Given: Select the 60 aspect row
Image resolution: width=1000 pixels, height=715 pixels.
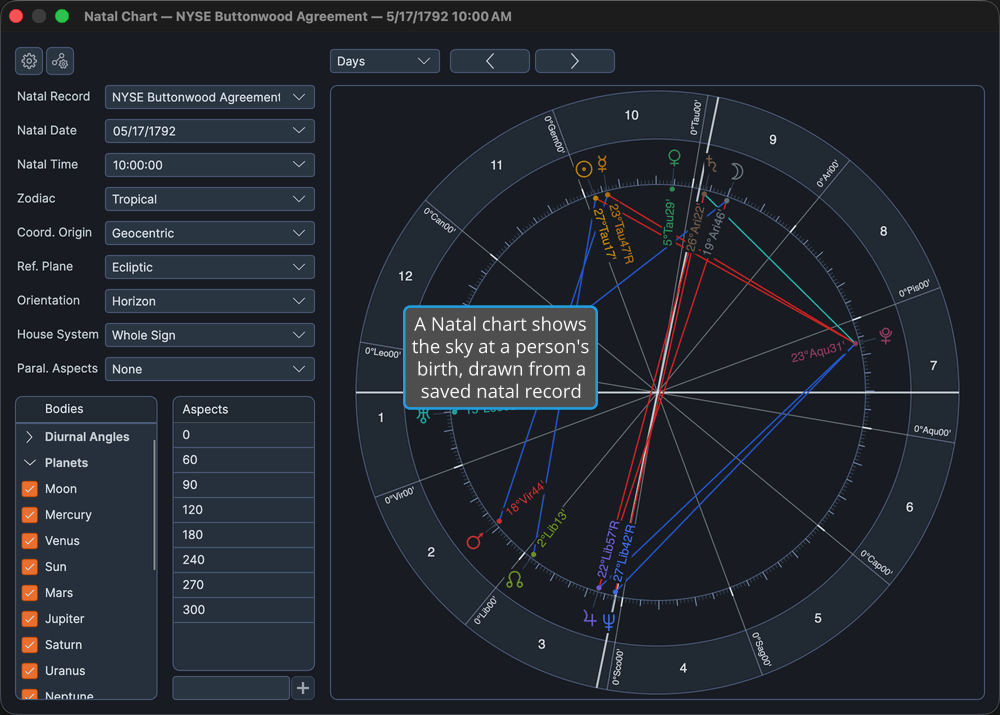Looking at the screenshot, I should [x=244, y=460].
